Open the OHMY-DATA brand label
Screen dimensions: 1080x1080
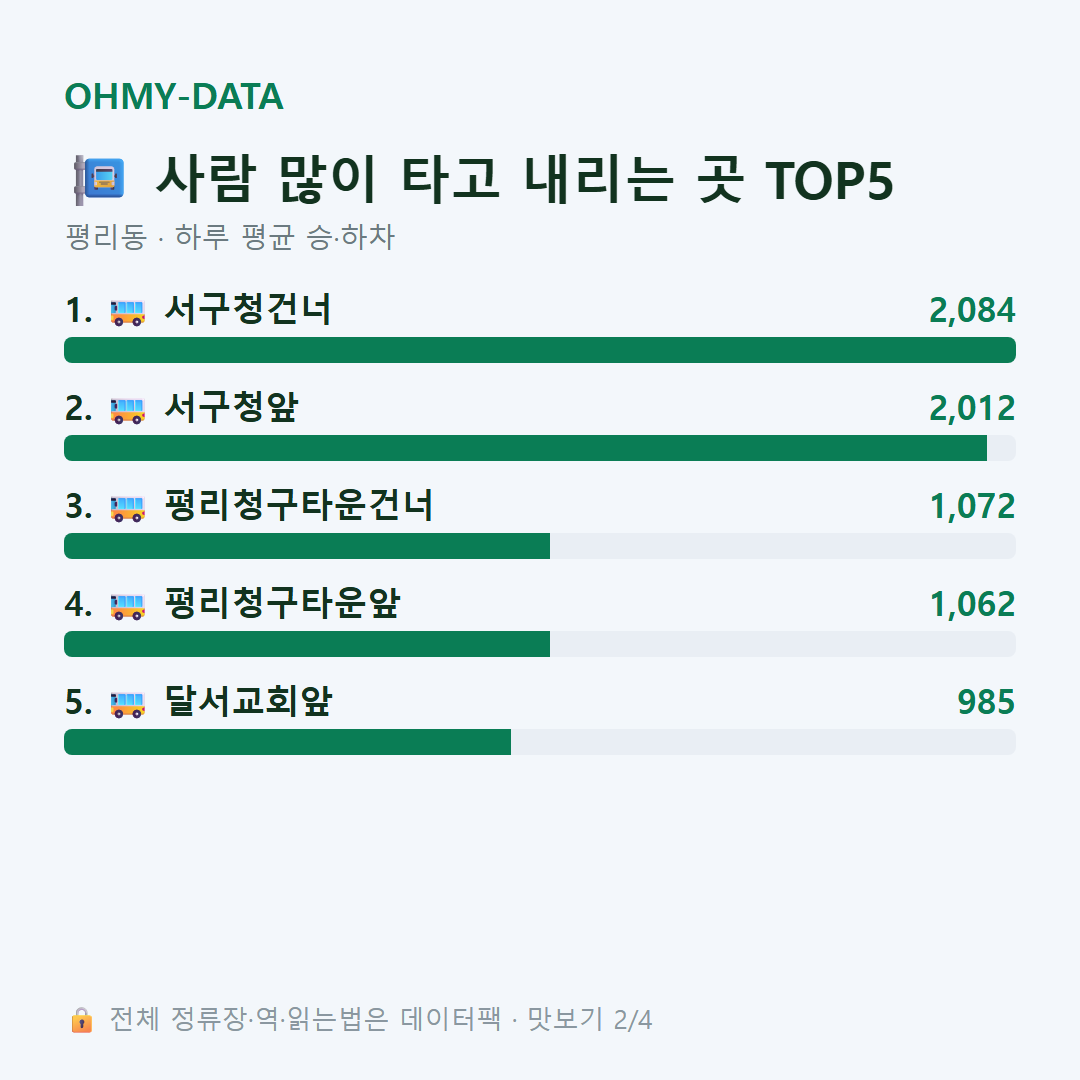pyautogui.click(x=174, y=96)
